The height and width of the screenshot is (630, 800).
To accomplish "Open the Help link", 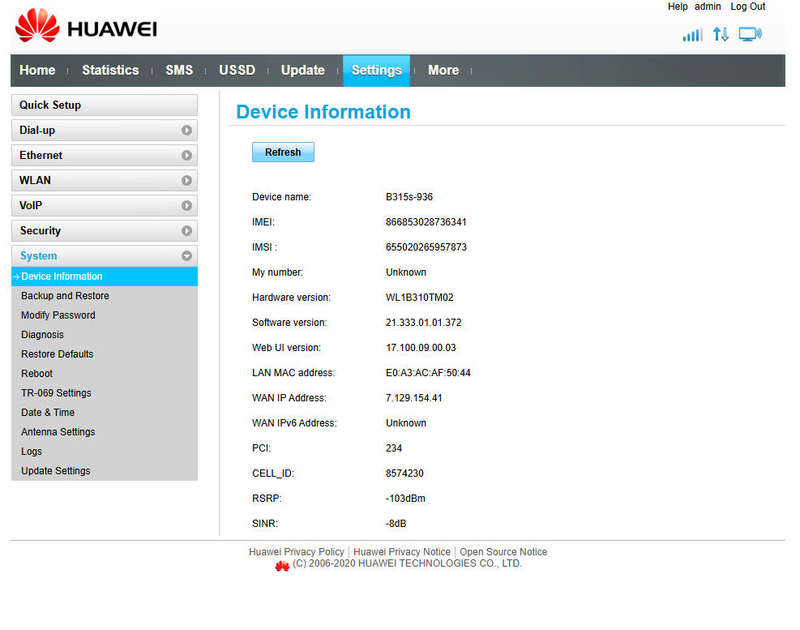I will click(x=678, y=7).
